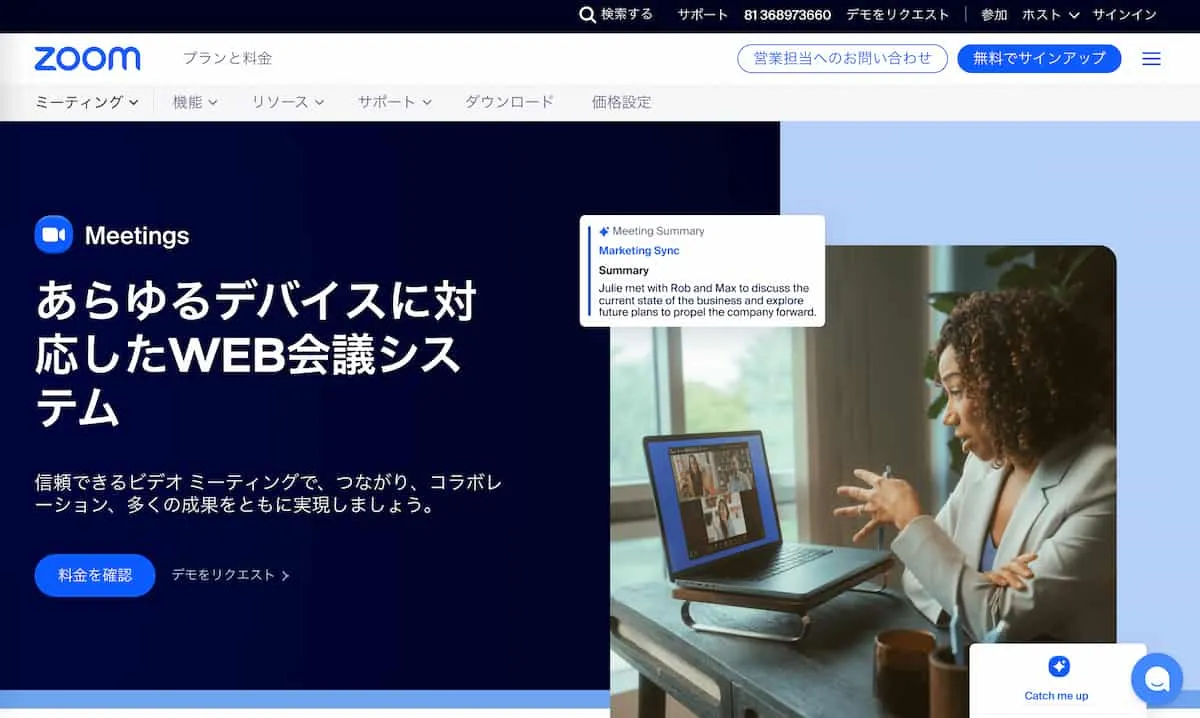Viewport: 1200px width, 718px height.
Task: Click サインイン in the top bar
Action: pyautogui.click(x=1125, y=15)
